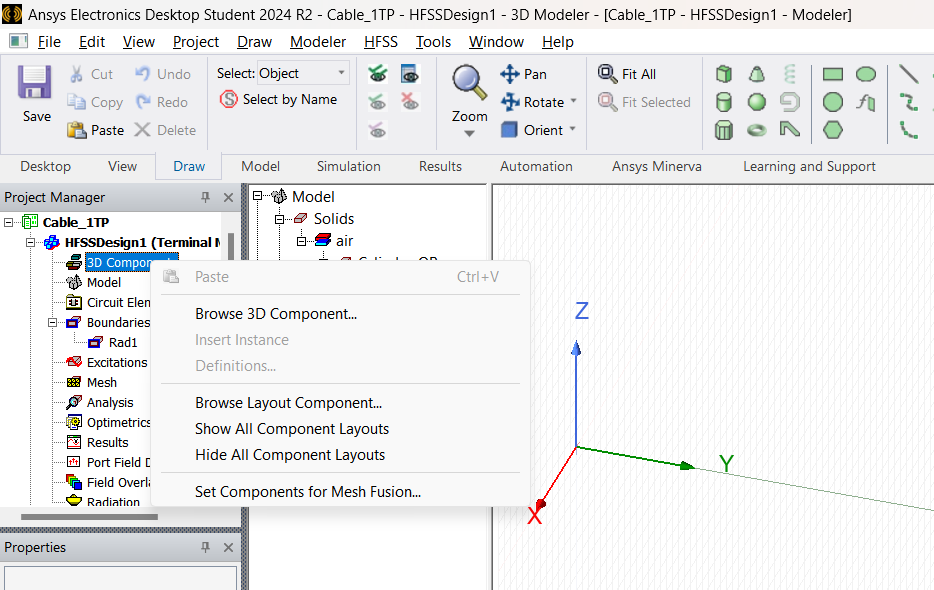The image size is (934, 590).
Task: Click the Project Manager horizontal scrollbar
Action: (89, 517)
